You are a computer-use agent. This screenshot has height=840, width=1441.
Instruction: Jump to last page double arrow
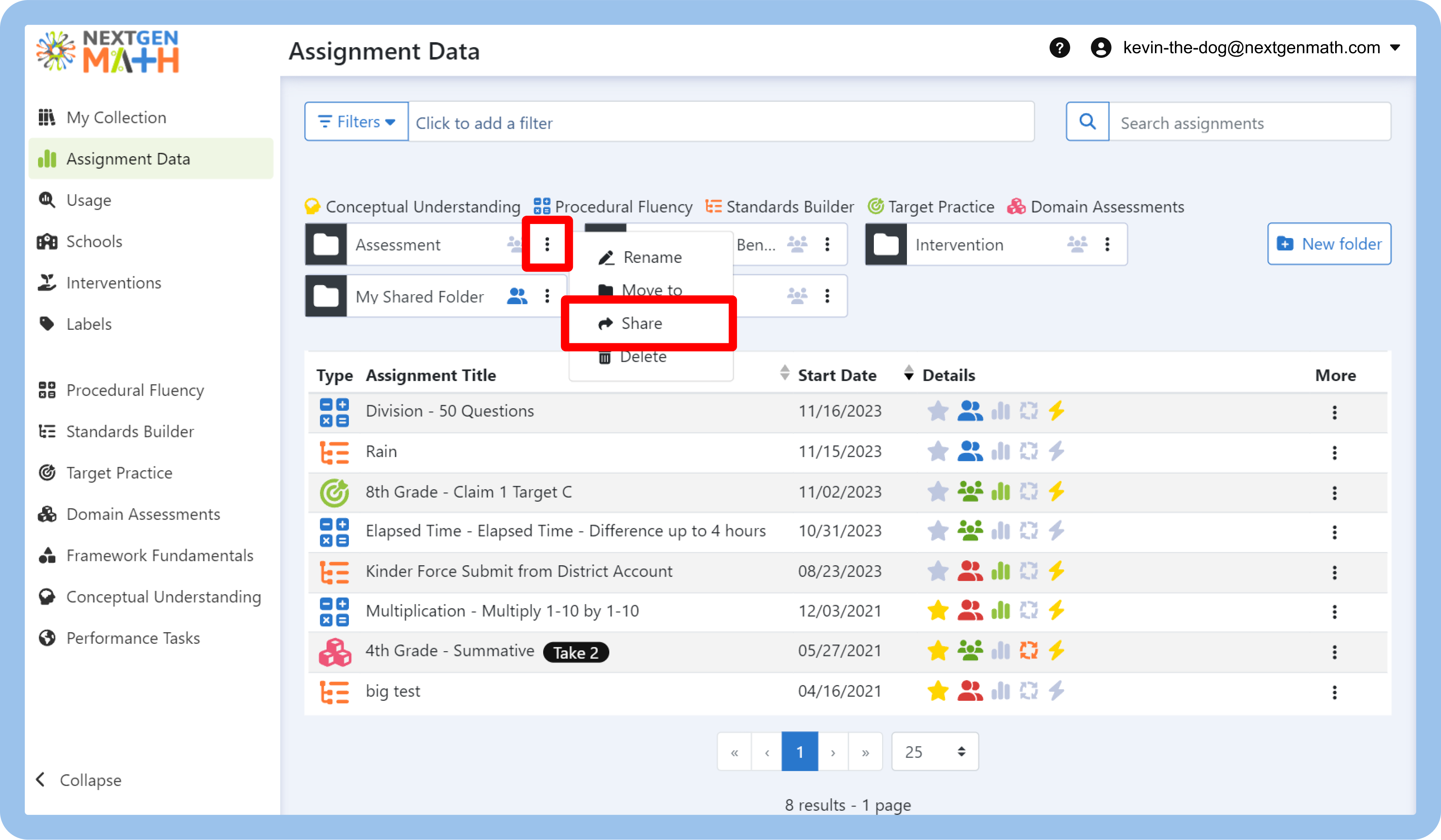865,752
